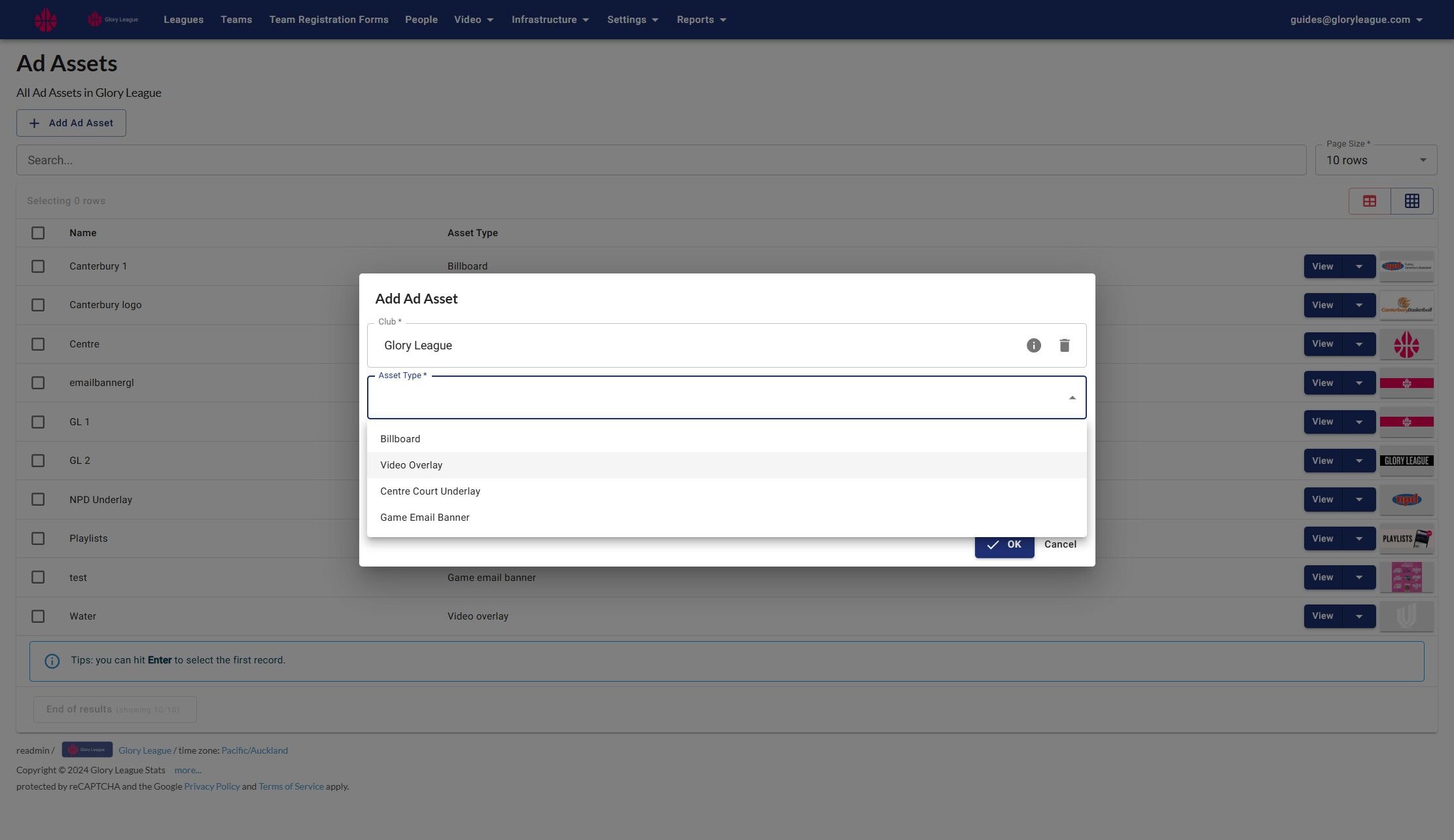Expand the View arrow for test row
Image resolution: width=1454 pixels, height=840 pixels.
1359,578
